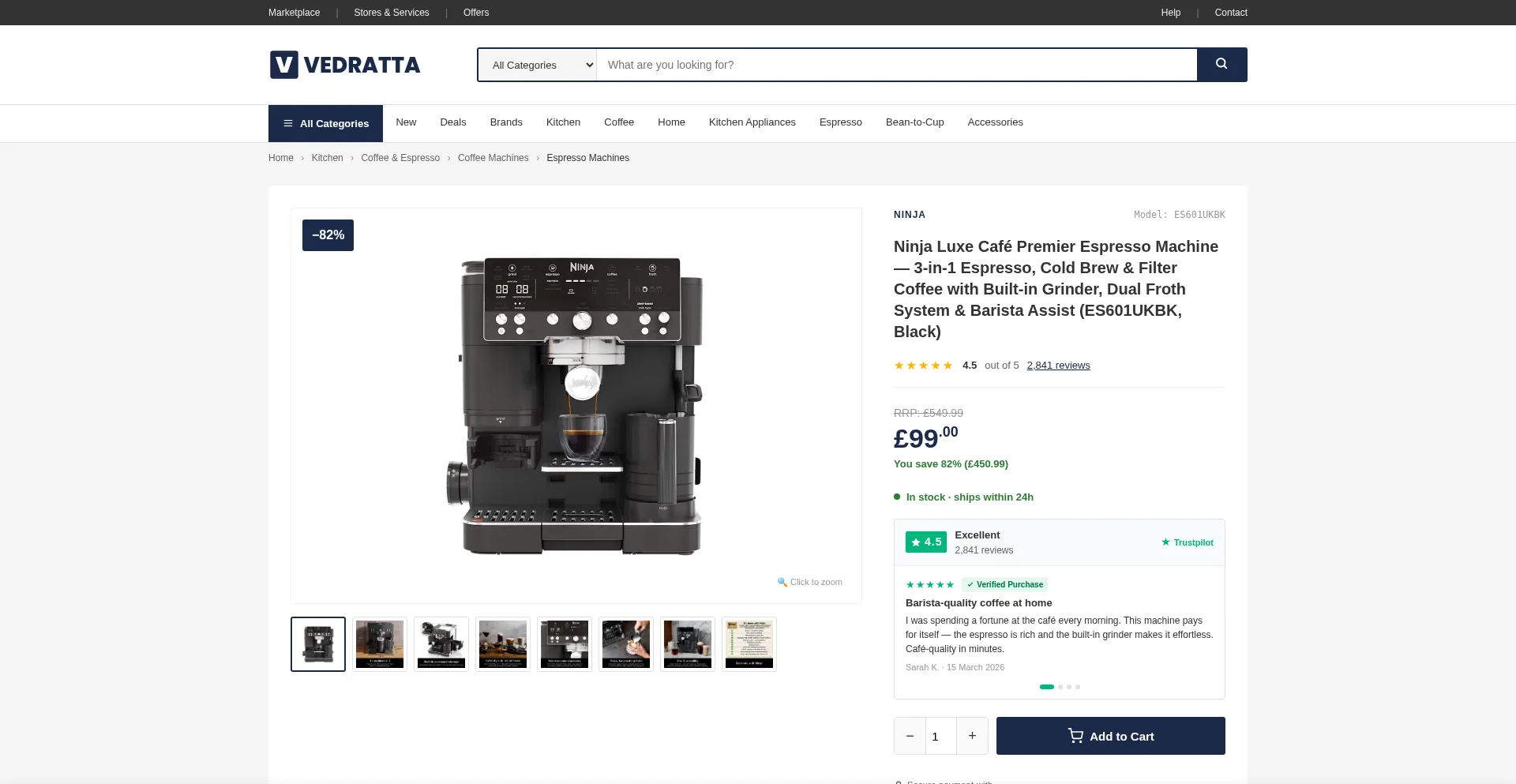Select Kitchen in the navigation bar
Screen dimensions: 1516x784
(563, 122)
